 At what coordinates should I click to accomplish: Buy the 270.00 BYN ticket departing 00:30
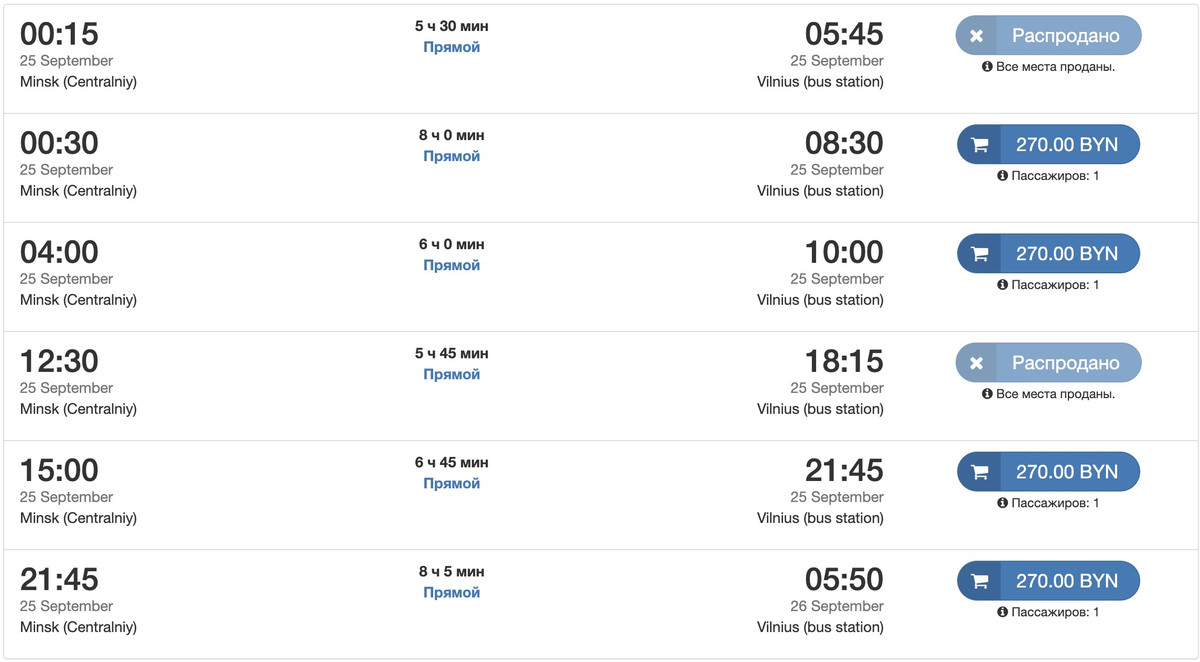[1066, 145]
